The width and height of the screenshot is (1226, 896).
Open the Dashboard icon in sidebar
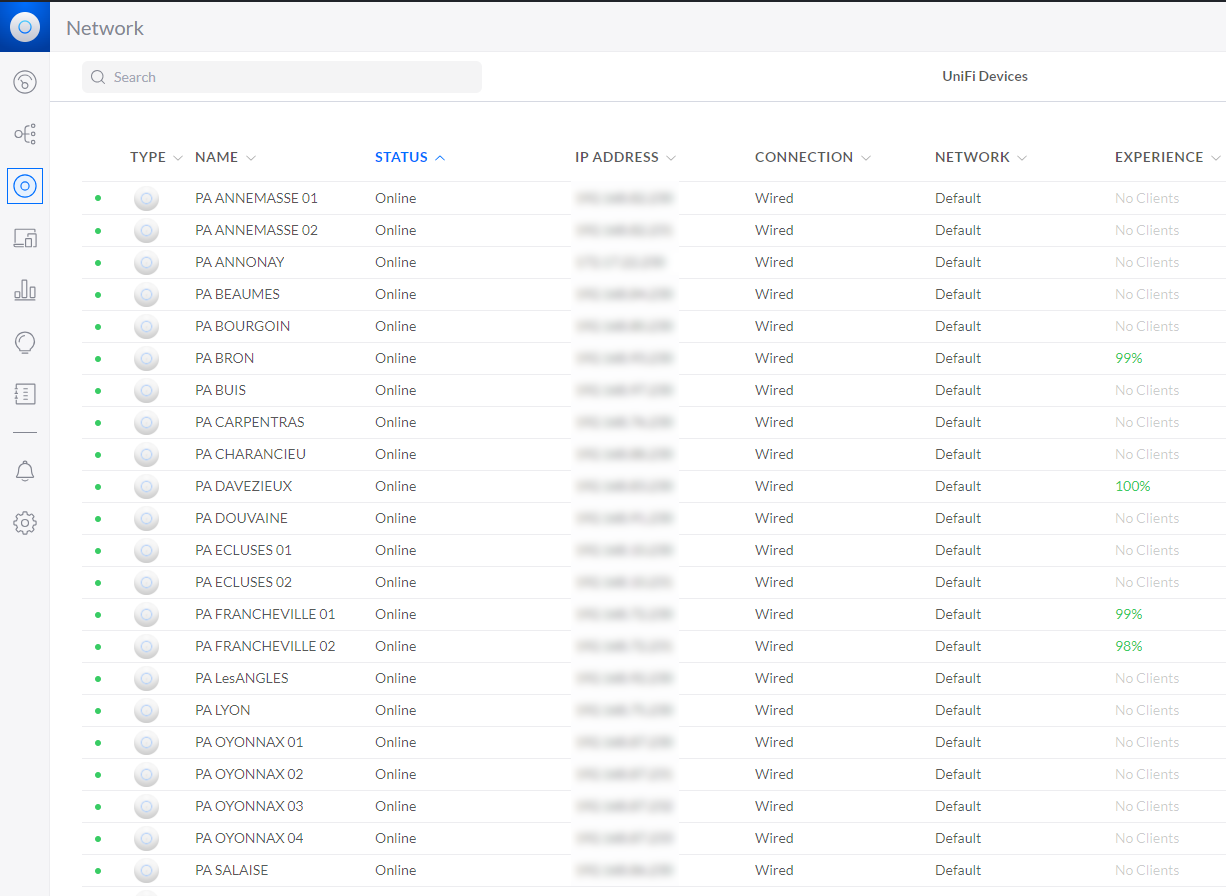click(x=25, y=82)
